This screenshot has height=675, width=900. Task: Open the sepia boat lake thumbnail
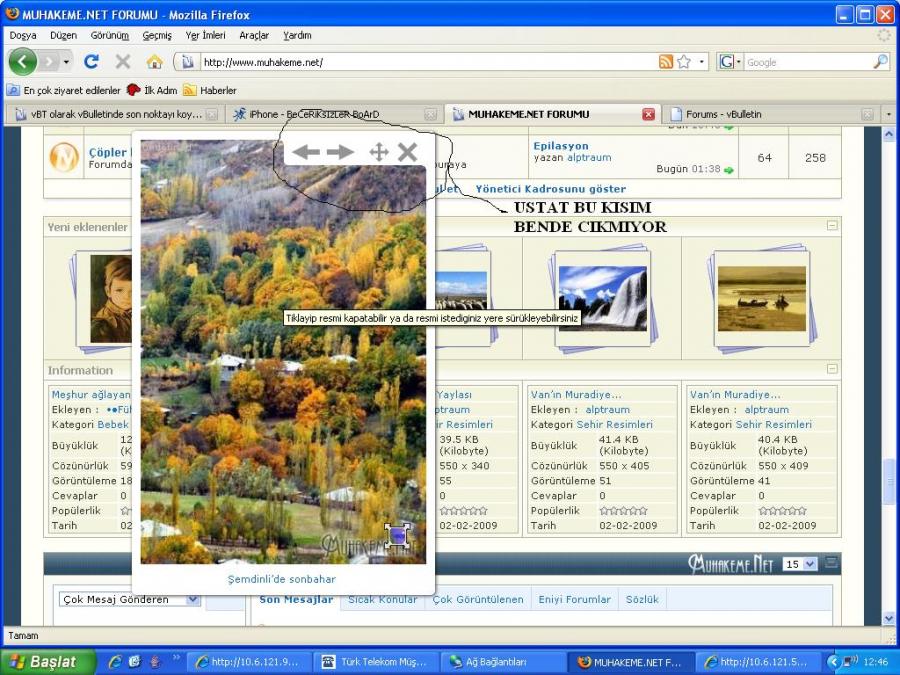coord(762,298)
